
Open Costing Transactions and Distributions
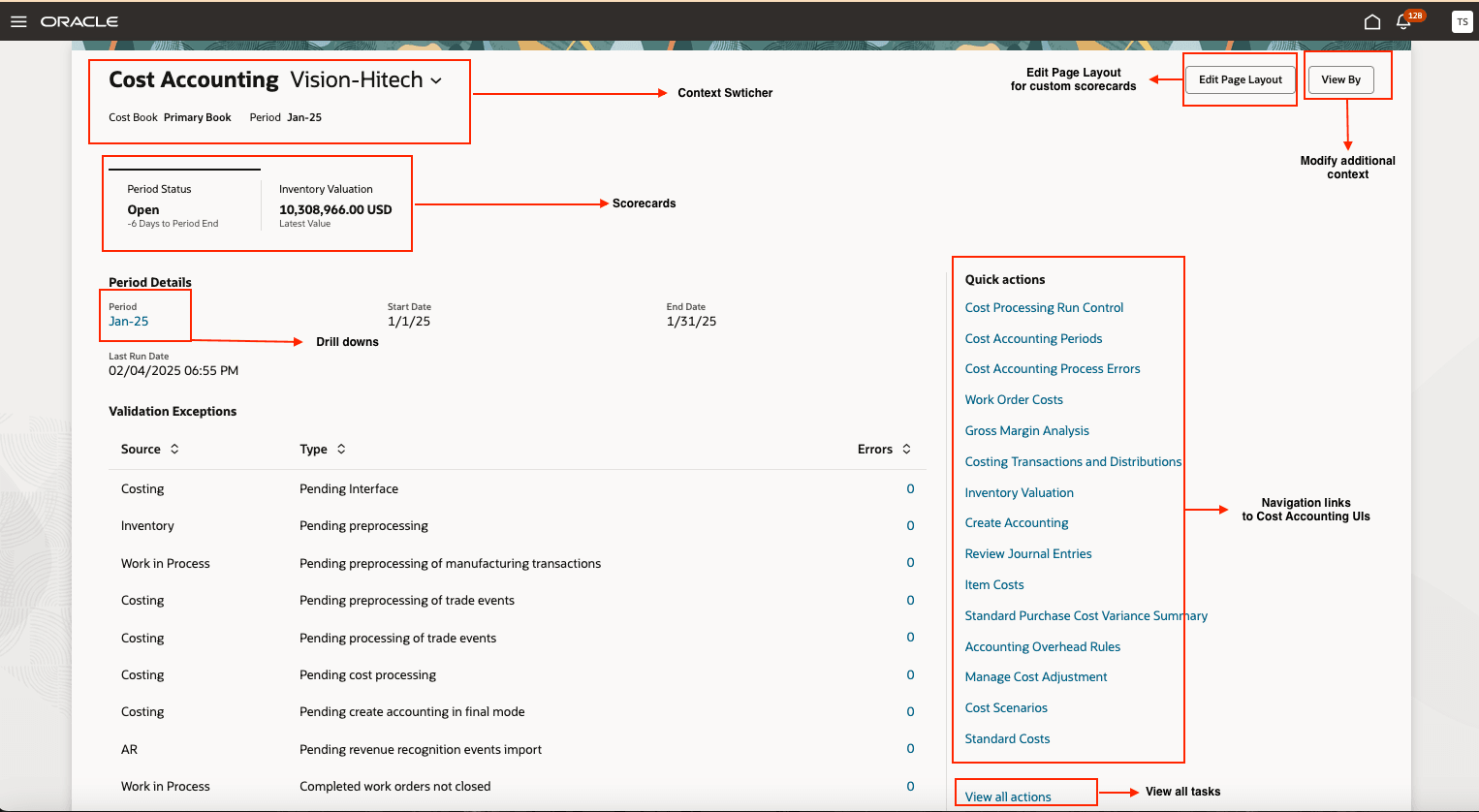click(x=1073, y=461)
